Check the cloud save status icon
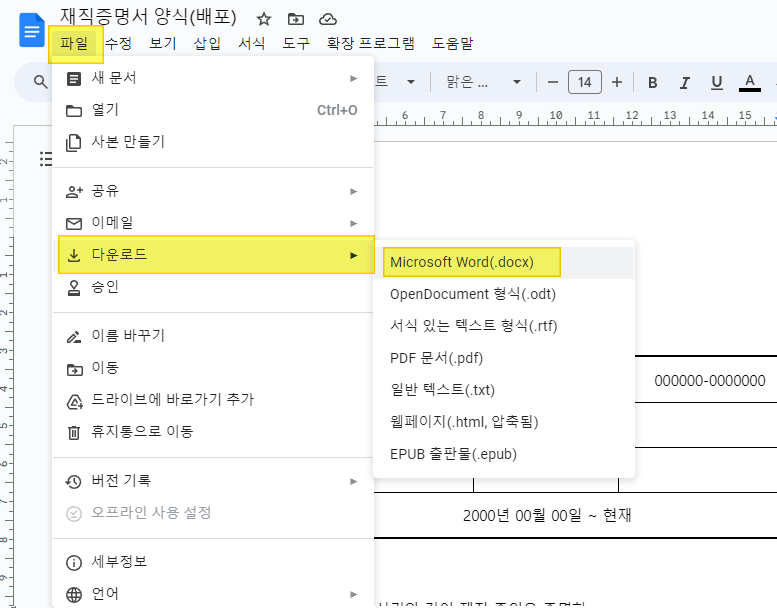The height and width of the screenshot is (608, 777). coord(328,19)
